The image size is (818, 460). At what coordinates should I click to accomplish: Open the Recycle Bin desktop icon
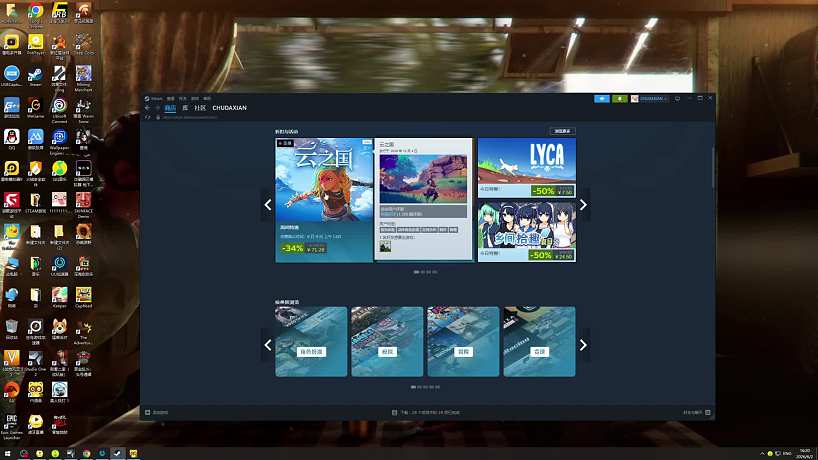coord(11,330)
